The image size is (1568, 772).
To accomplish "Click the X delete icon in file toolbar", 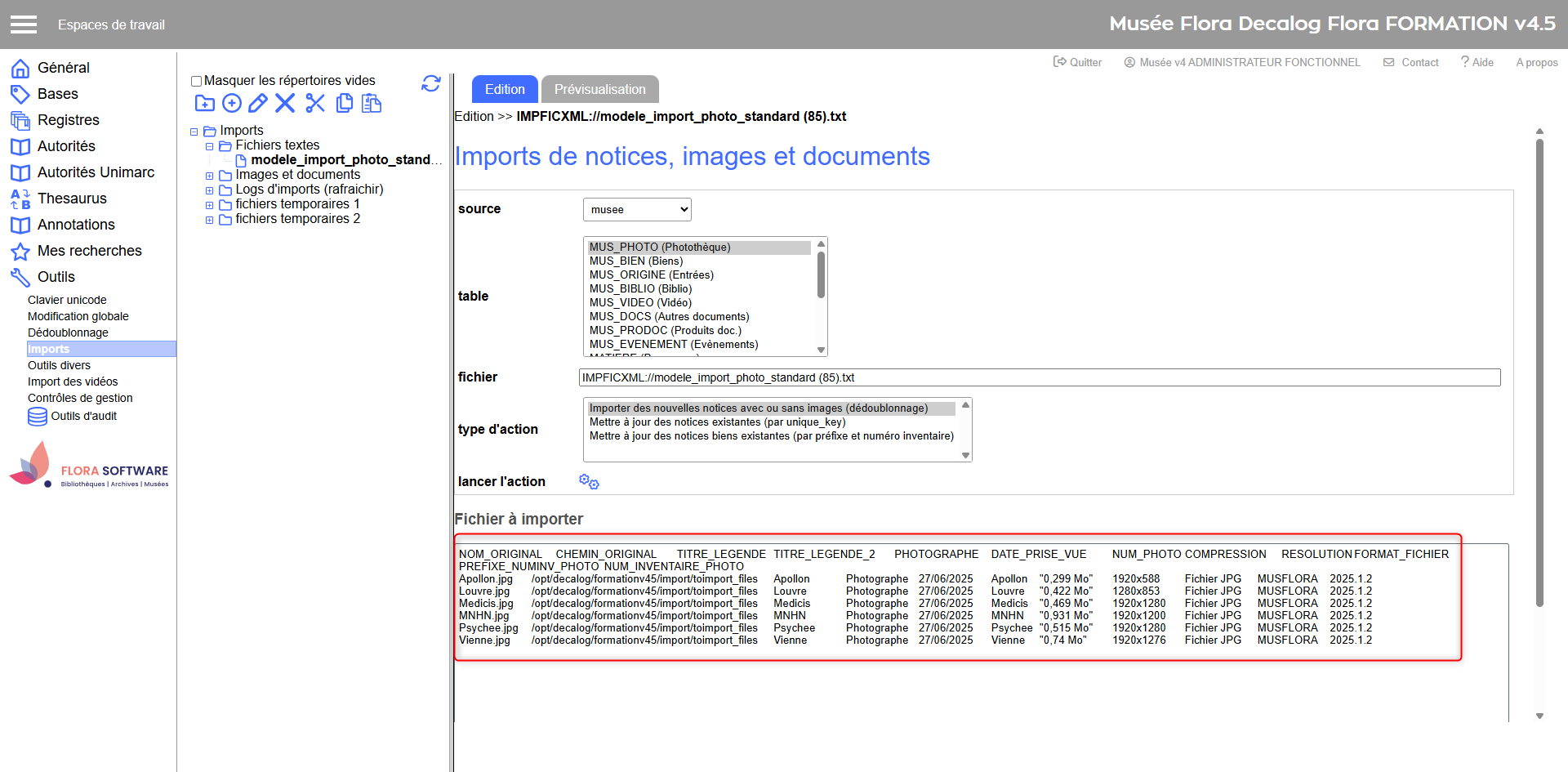I will click(285, 103).
